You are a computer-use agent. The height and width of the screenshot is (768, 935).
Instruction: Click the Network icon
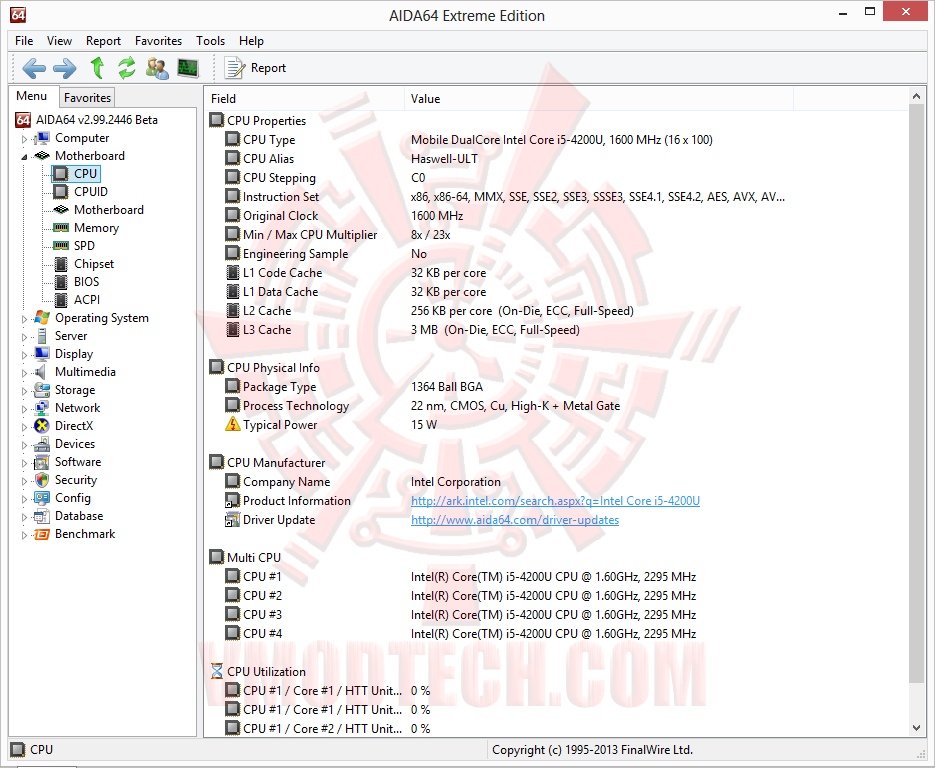(x=42, y=408)
